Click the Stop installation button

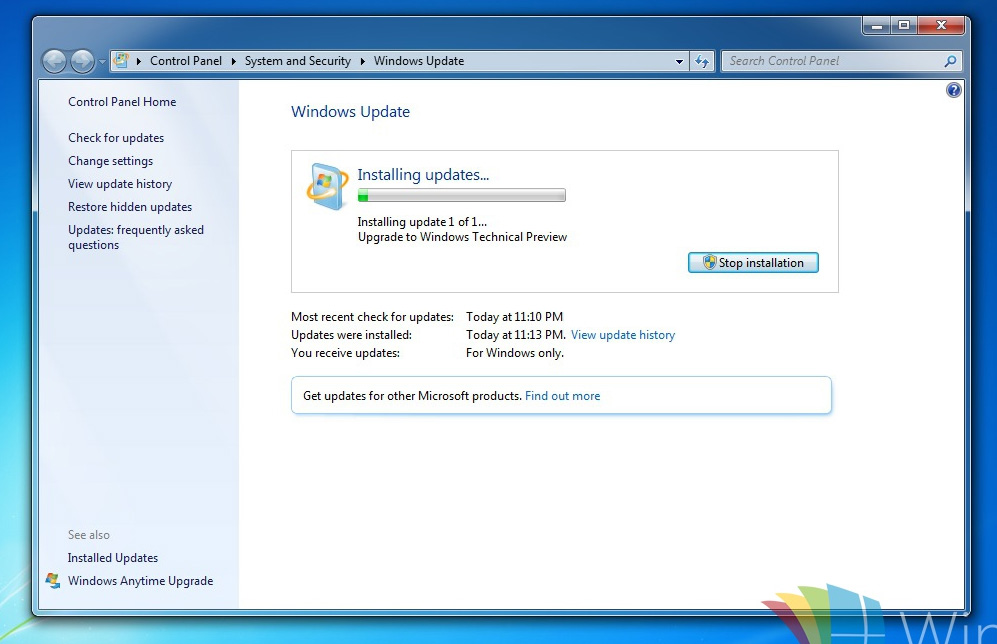tap(753, 263)
